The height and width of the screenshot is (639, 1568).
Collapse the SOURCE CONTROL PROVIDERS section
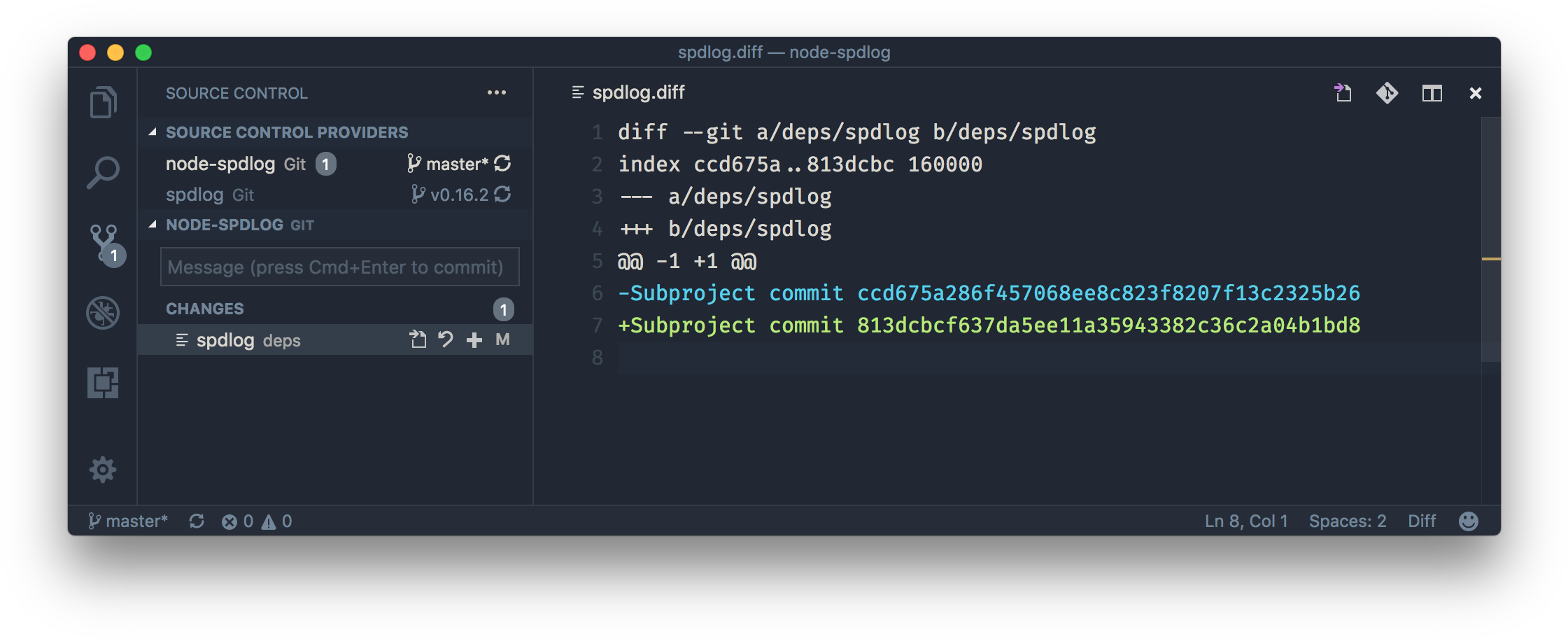pos(153,132)
